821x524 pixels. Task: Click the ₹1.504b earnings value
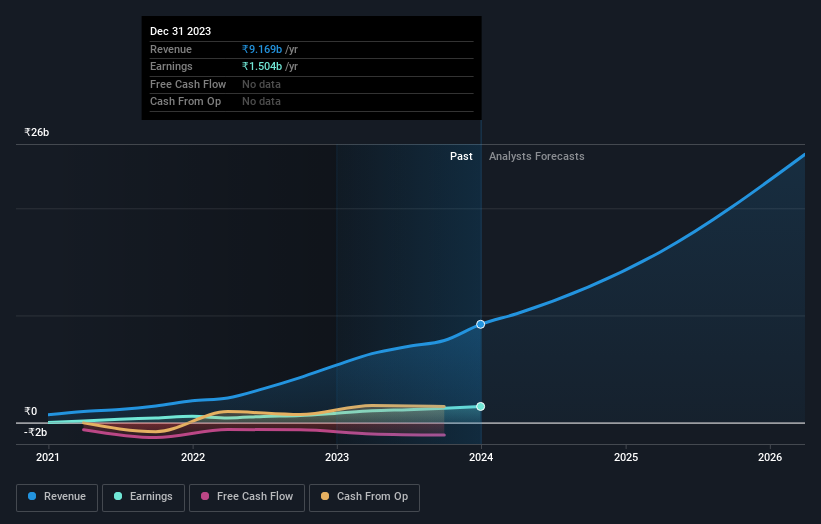[262, 66]
